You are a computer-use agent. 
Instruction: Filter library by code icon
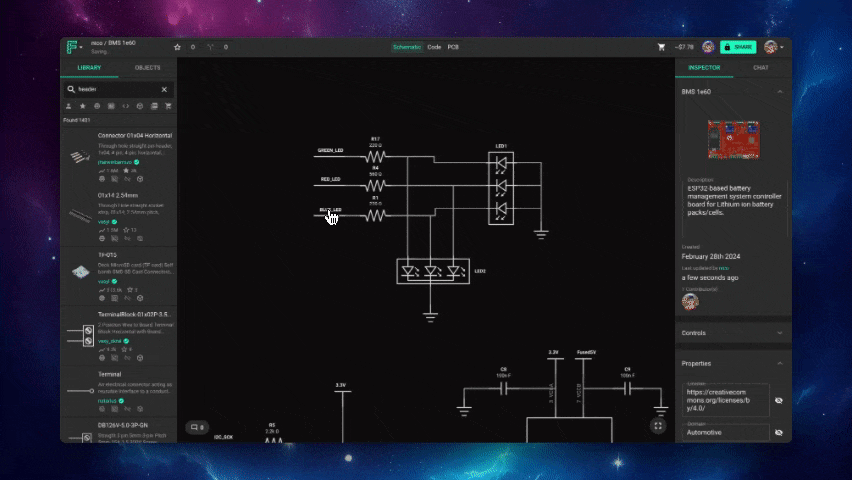pyautogui.click(x=126, y=106)
